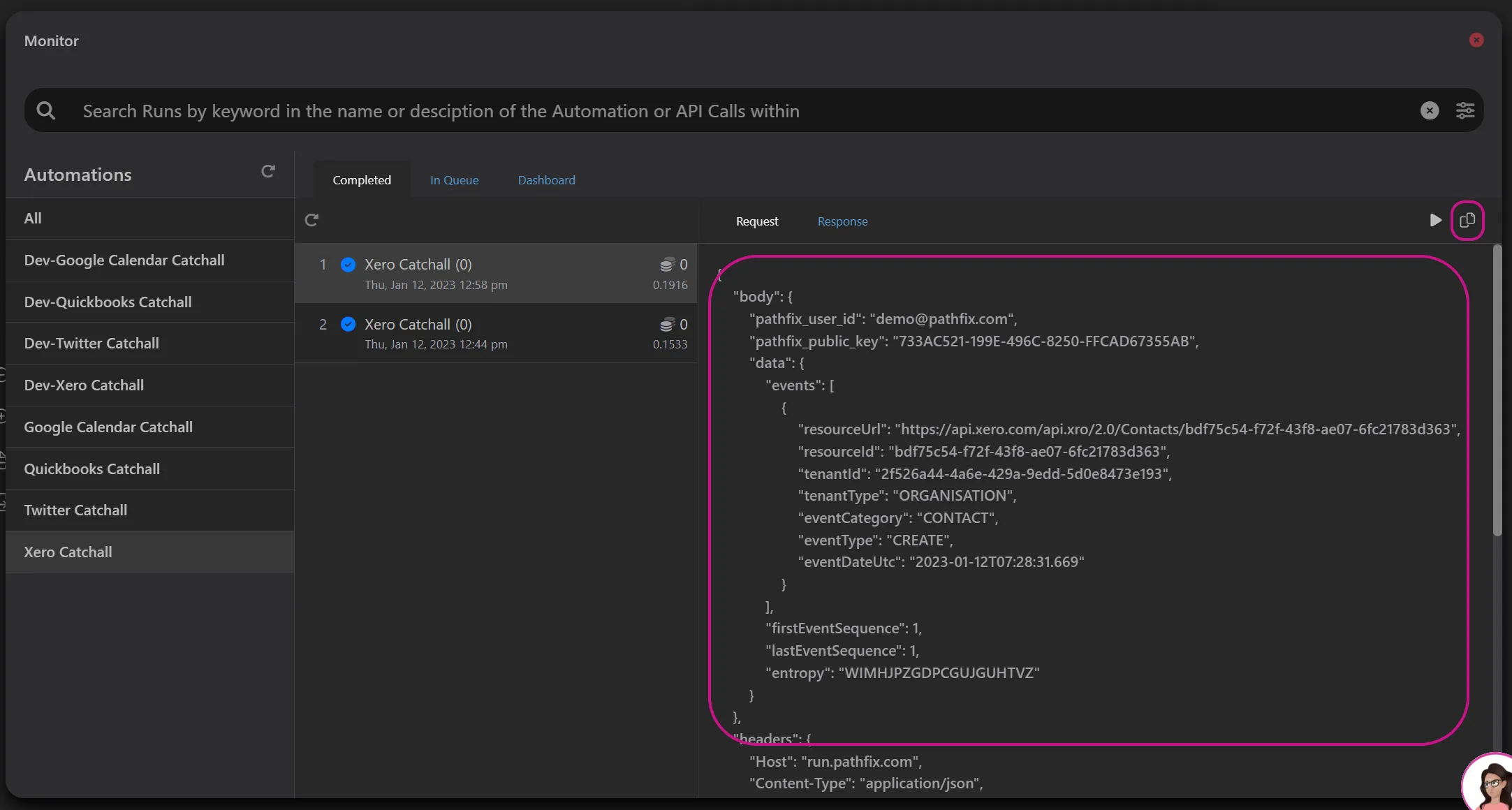
Task: Show the Request tab
Action: (x=756, y=221)
